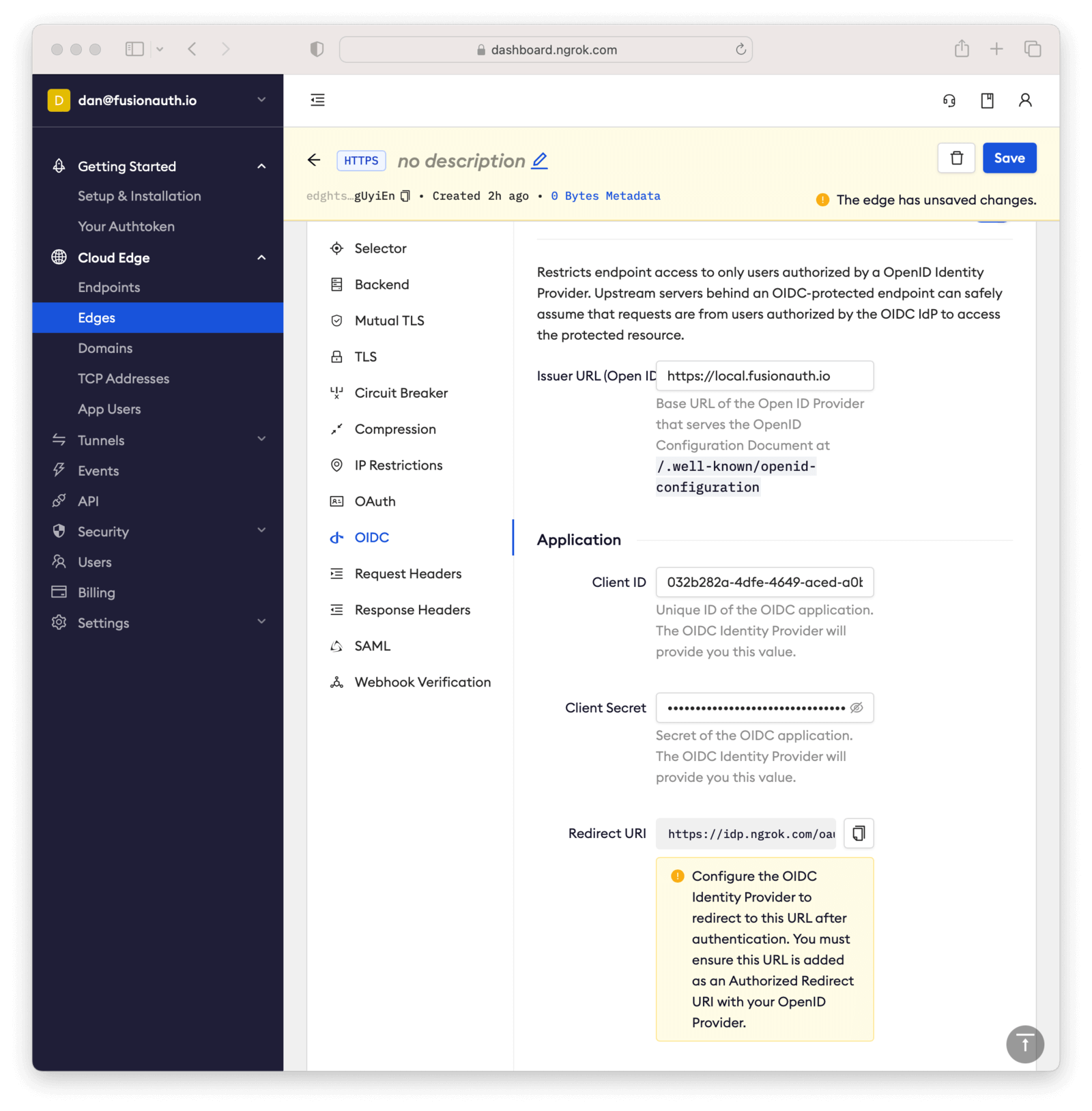Image resolution: width=1092 pixels, height=1111 pixels.
Task: Expand the Security section
Action: point(261,530)
